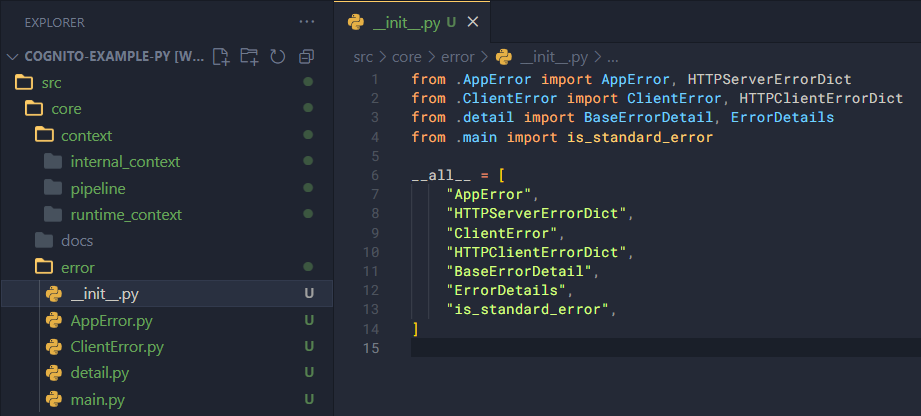Screen dimensions: 921x416
Task: Collapse the core folder
Action: click(x=66, y=108)
